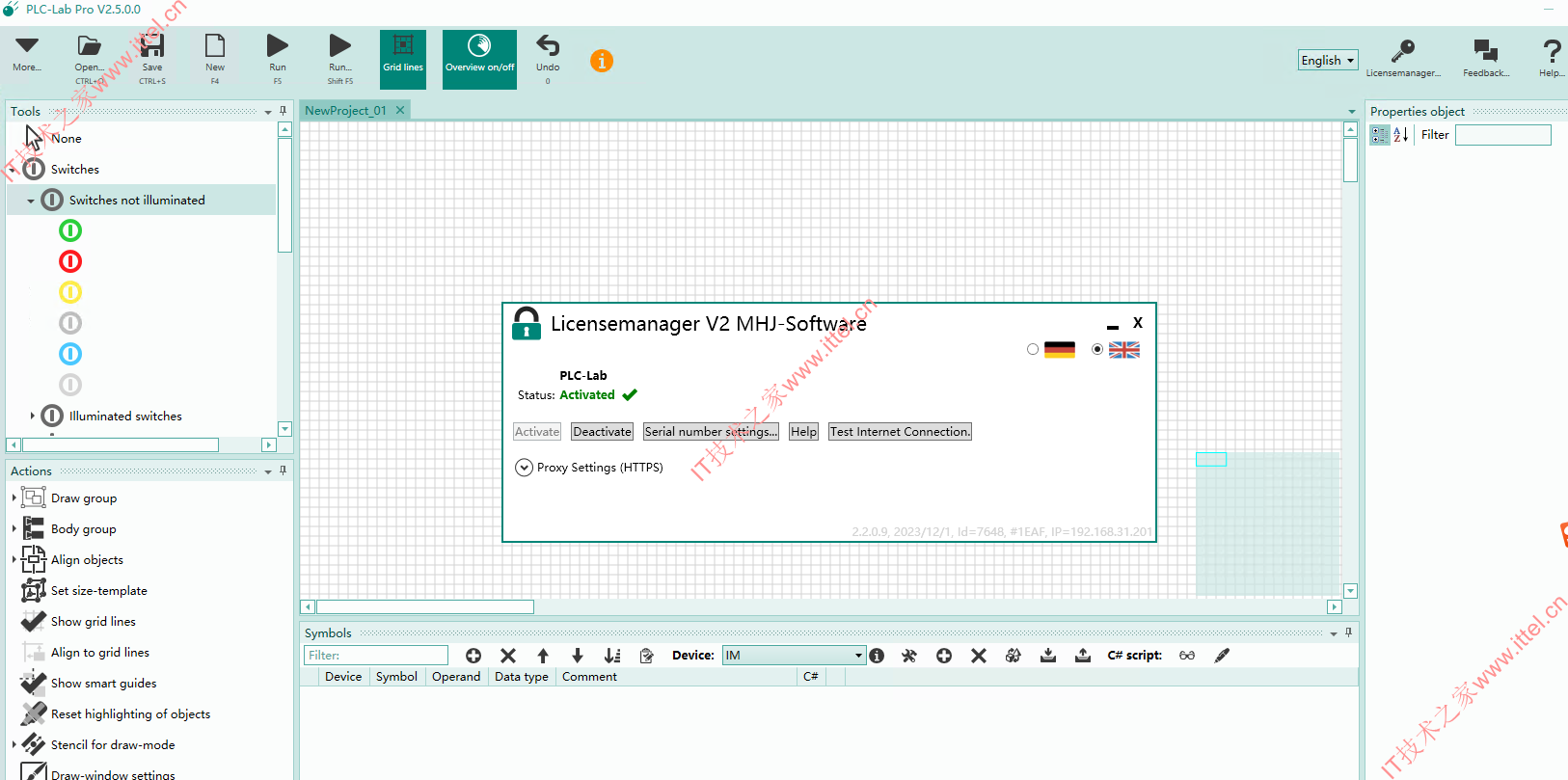Click the Deactivate license button
The image size is (1568, 780).
click(603, 432)
